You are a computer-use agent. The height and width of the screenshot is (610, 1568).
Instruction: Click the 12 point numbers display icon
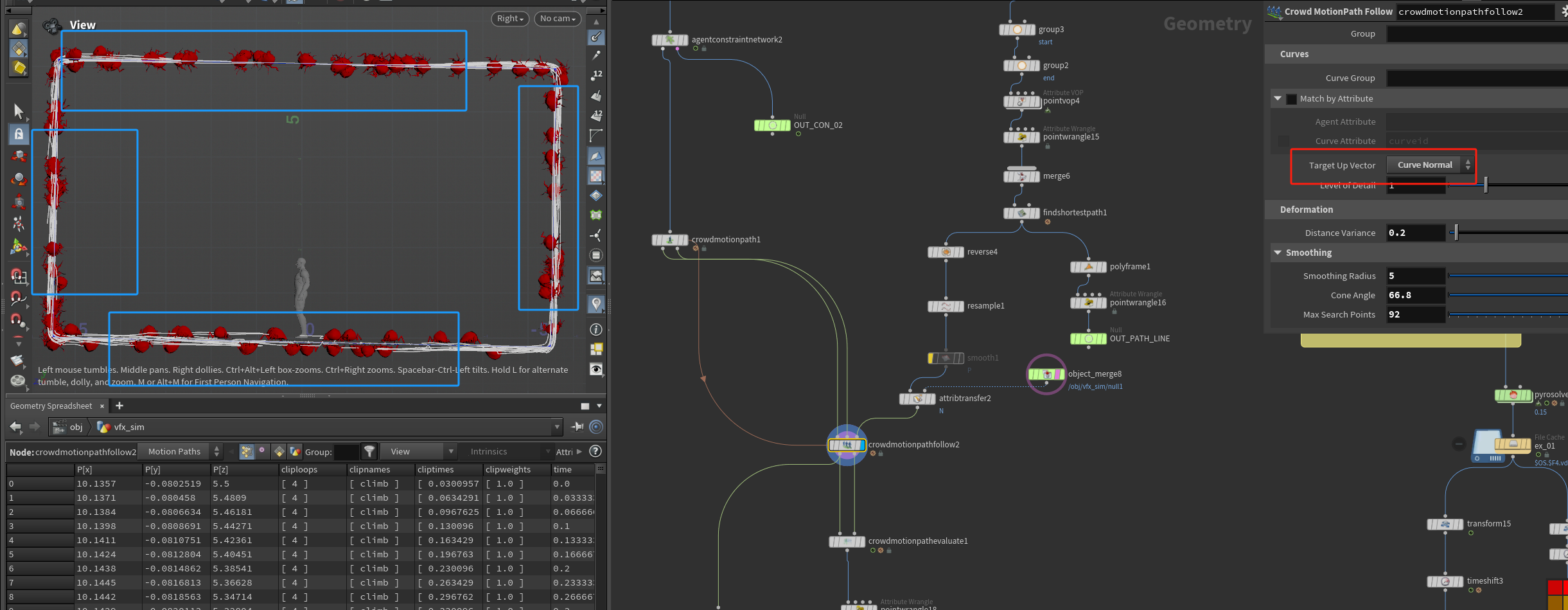(597, 75)
